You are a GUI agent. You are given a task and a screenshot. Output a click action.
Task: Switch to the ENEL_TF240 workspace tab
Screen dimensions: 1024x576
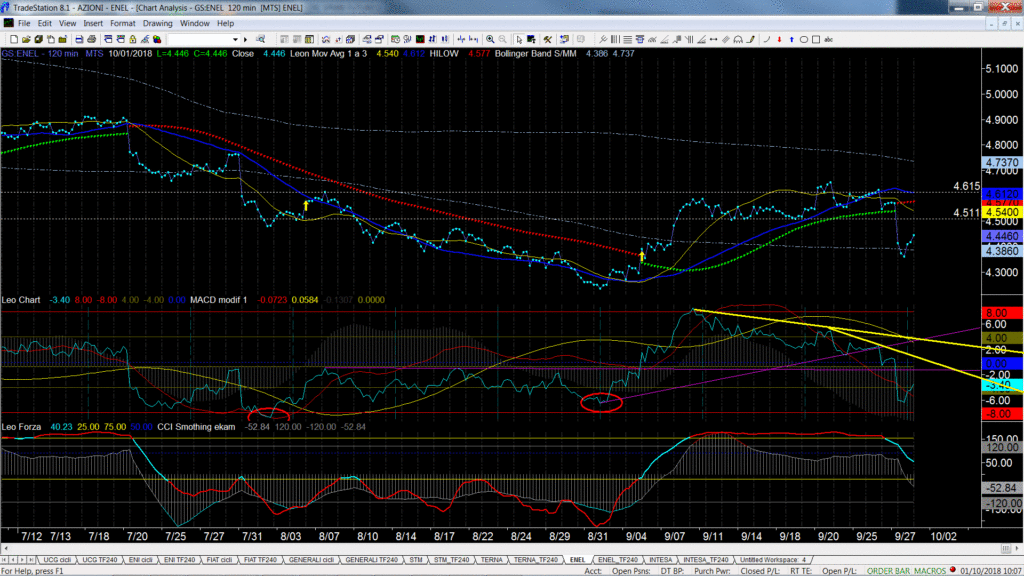tap(618, 560)
